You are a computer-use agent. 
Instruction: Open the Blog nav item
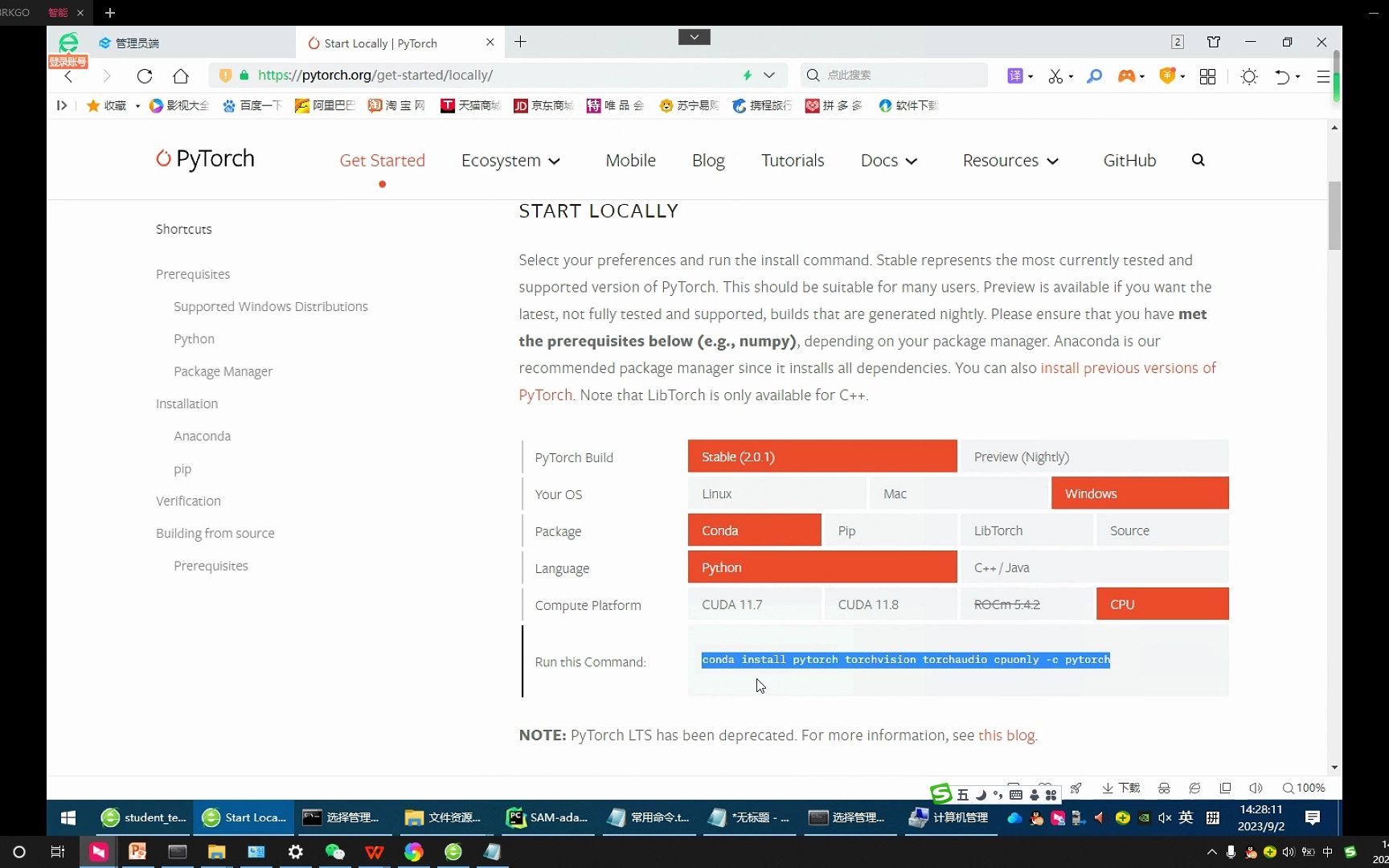[x=708, y=161]
